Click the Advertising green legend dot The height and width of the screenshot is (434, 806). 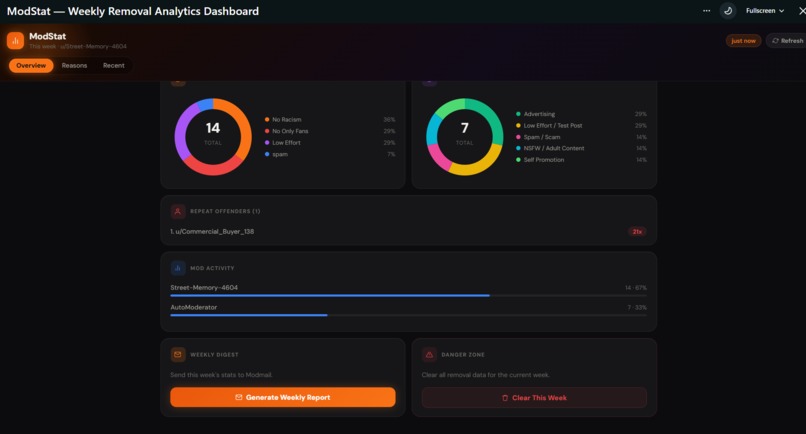coord(518,114)
